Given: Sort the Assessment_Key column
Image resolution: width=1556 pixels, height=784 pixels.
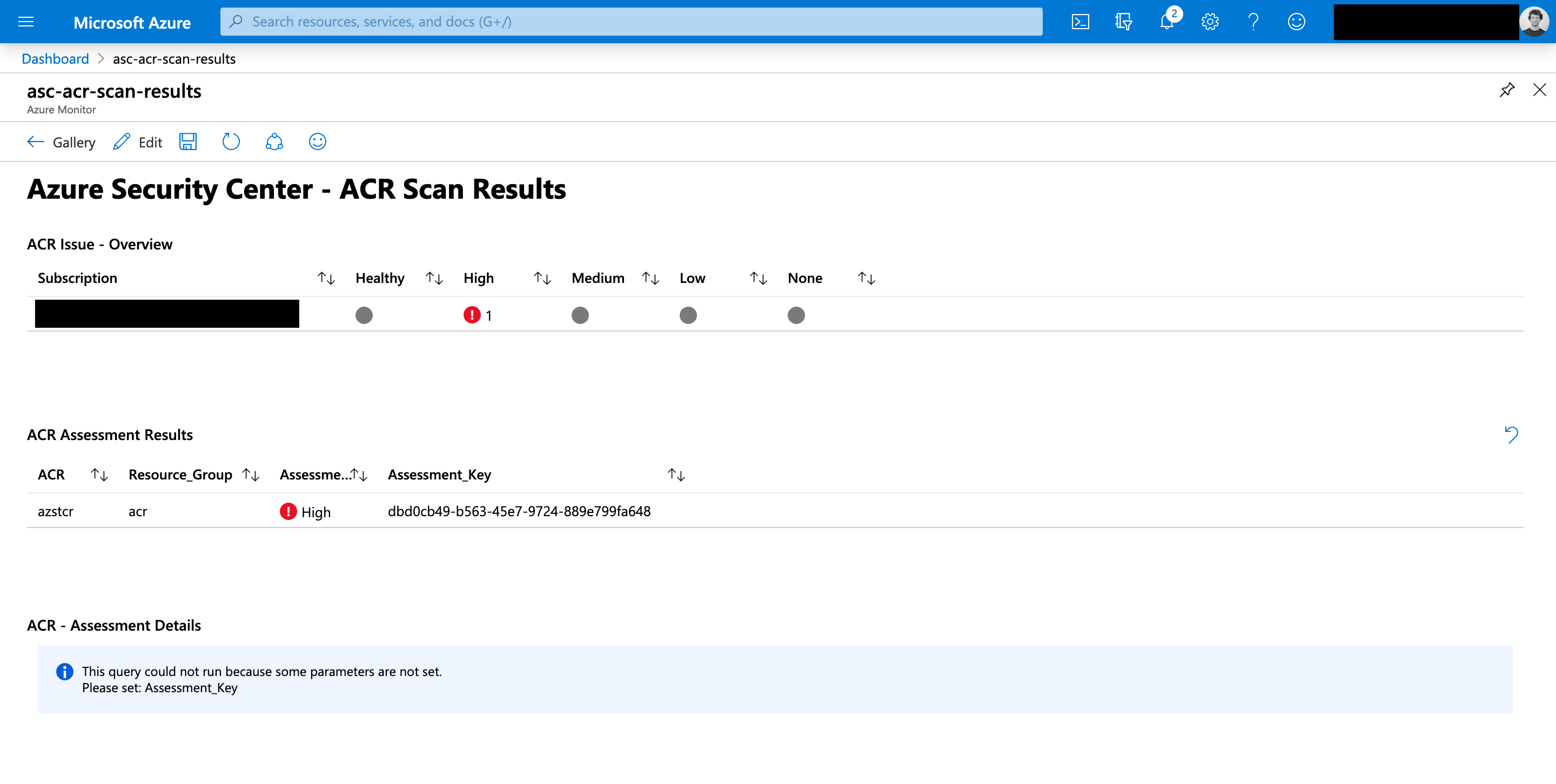Looking at the screenshot, I should pos(676,475).
